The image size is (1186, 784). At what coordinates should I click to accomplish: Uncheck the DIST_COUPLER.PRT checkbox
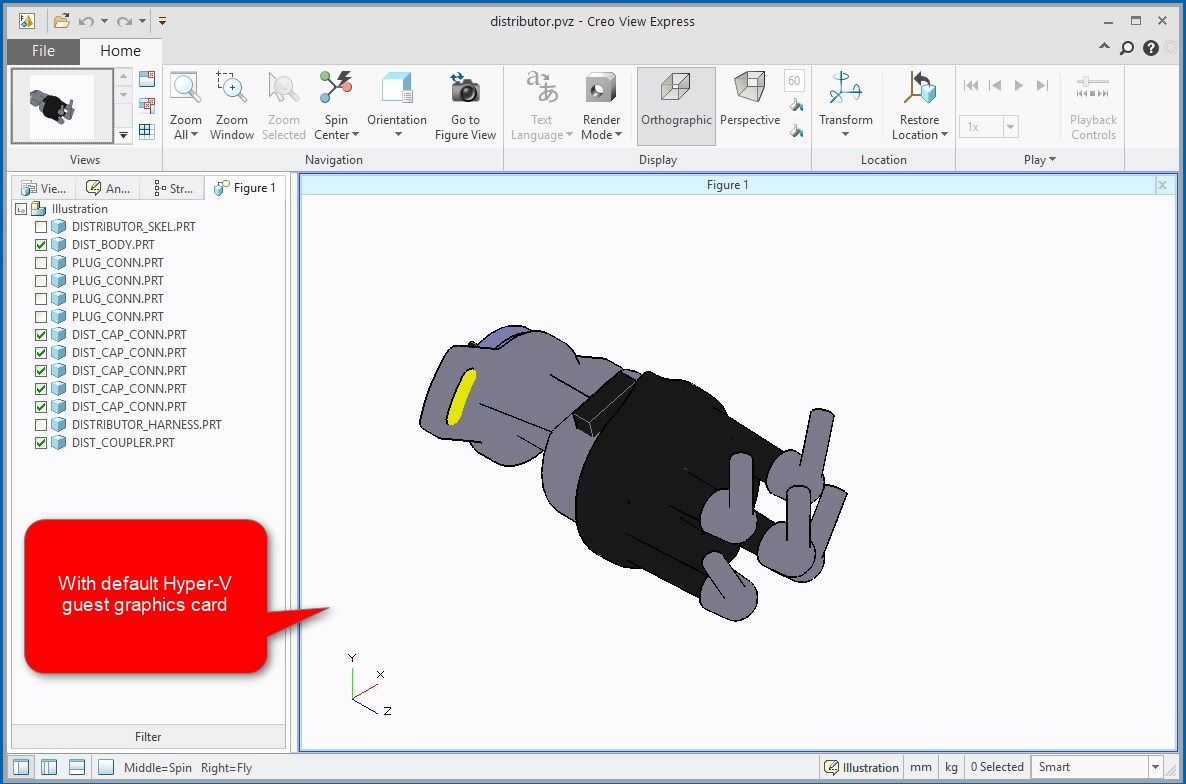[x=41, y=443]
